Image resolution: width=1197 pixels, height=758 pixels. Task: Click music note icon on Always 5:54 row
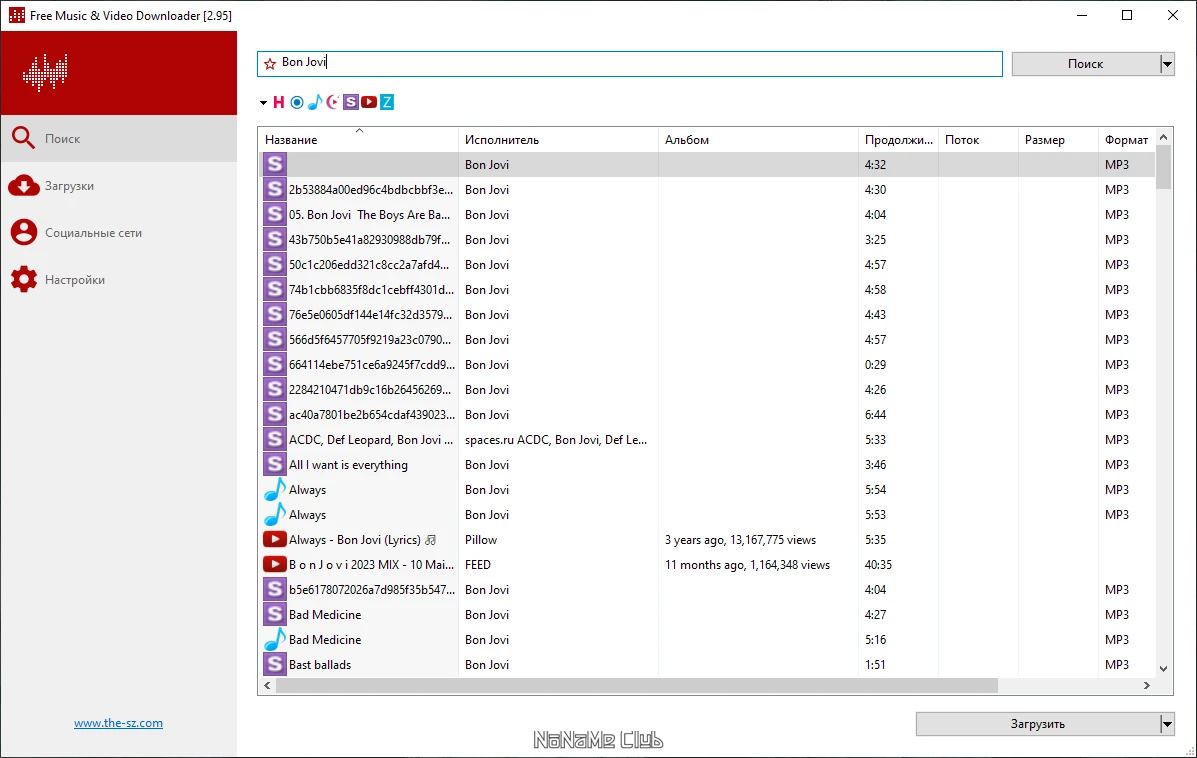275,489
